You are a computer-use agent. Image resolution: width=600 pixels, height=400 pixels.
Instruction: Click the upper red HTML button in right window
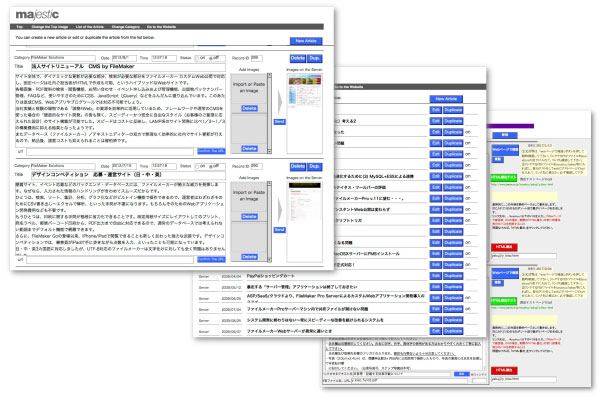point(504,247)
